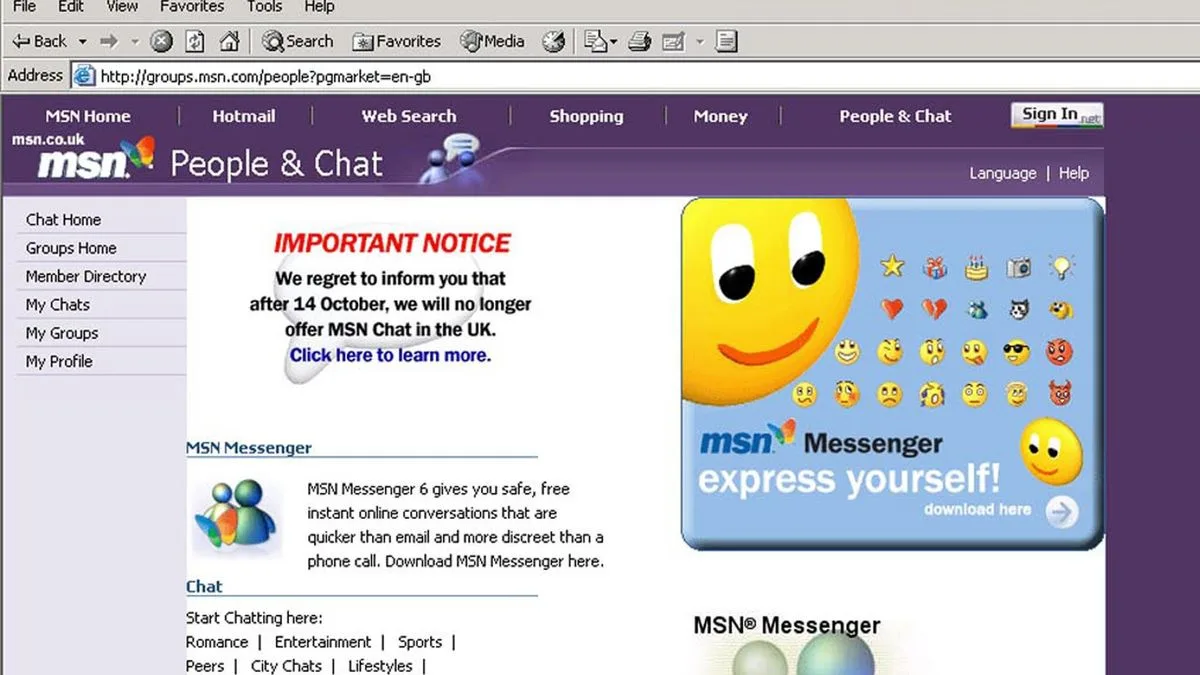Open Member Directory in sidebar
Viewport: 1200px width, 675px height.
[86, 276]
